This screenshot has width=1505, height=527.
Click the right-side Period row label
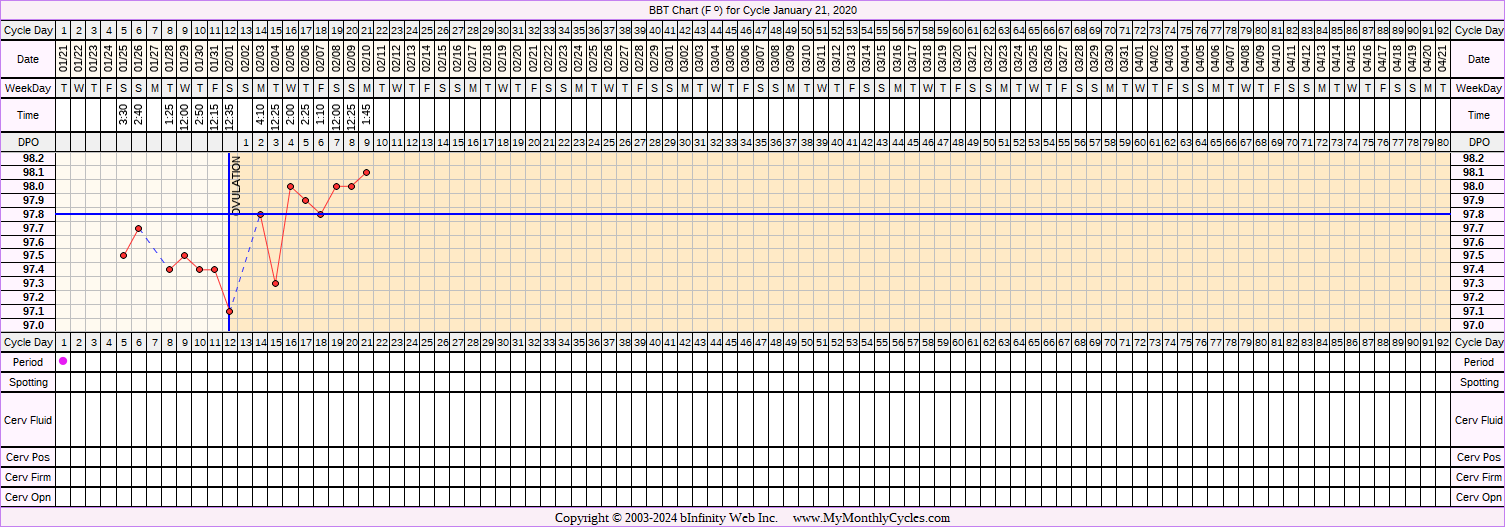(x=1478, y=362)
